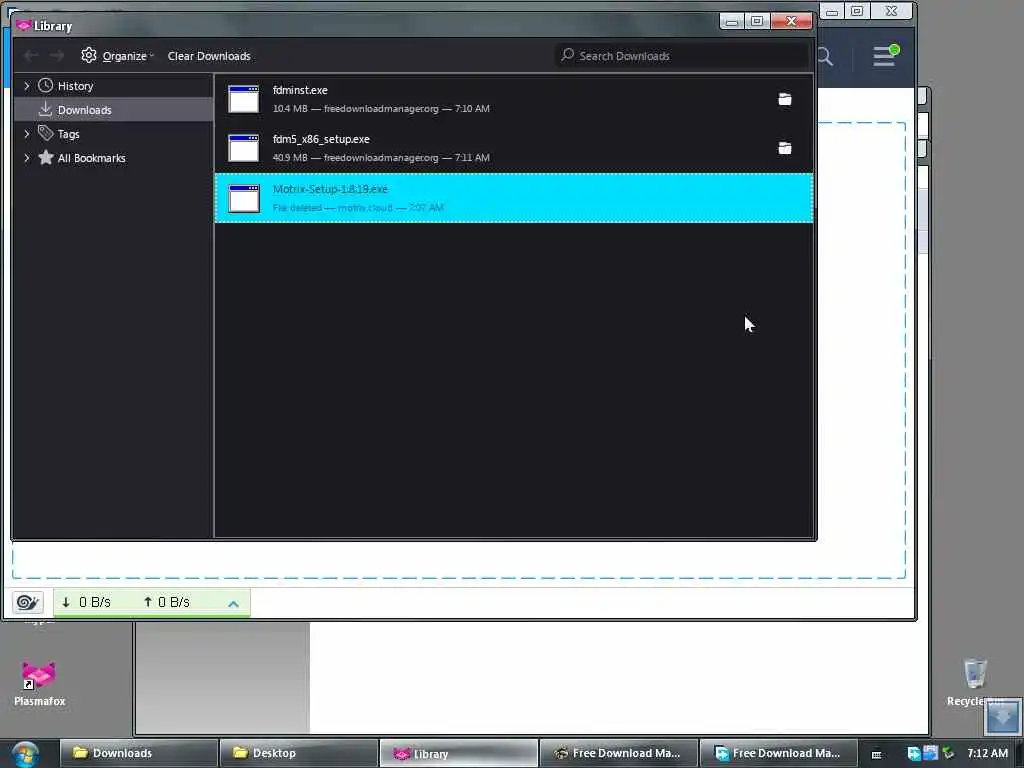
Task: Switch to Library taskbar button
Action: click(x=458, y=753)
